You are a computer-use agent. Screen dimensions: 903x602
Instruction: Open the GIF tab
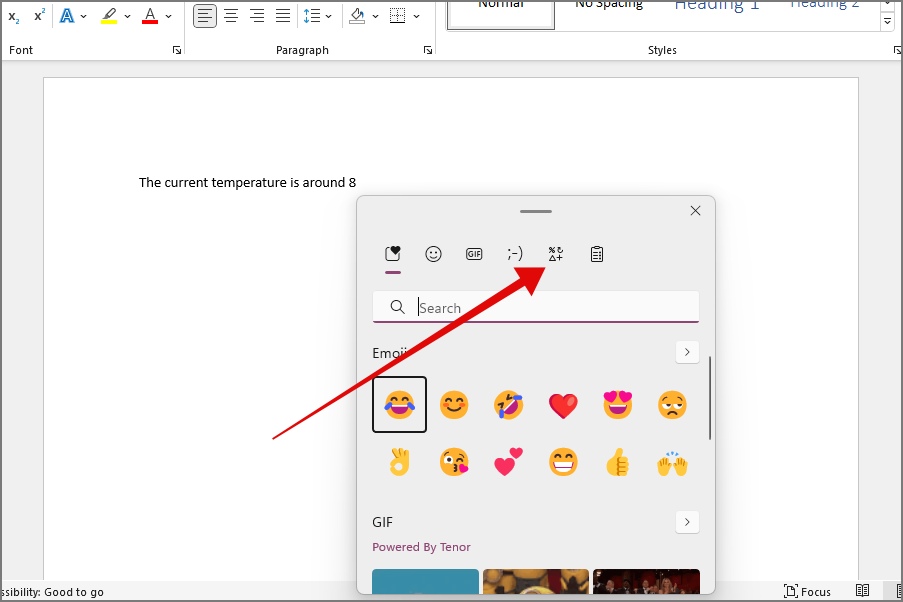[474, 254]
